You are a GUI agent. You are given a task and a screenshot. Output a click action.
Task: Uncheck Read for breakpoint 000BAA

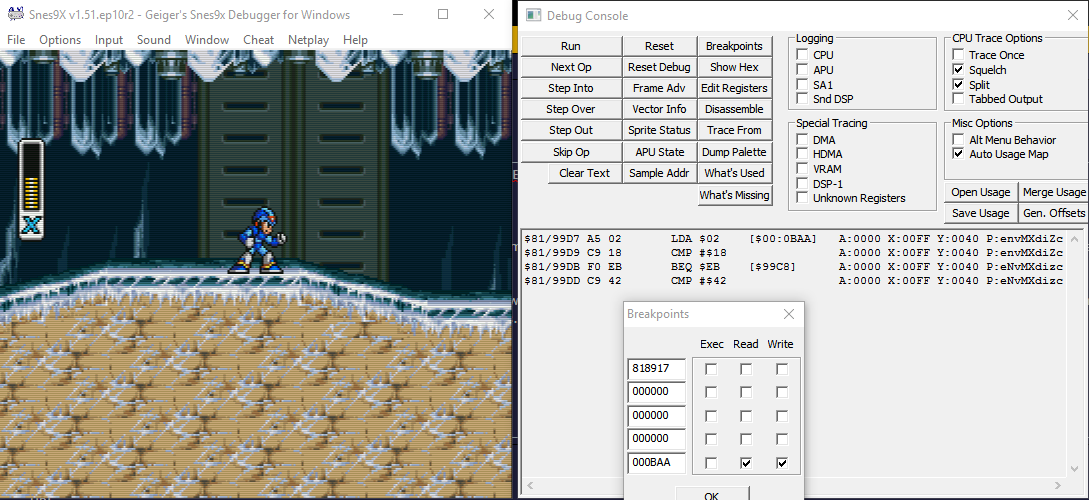click(746, 462)
